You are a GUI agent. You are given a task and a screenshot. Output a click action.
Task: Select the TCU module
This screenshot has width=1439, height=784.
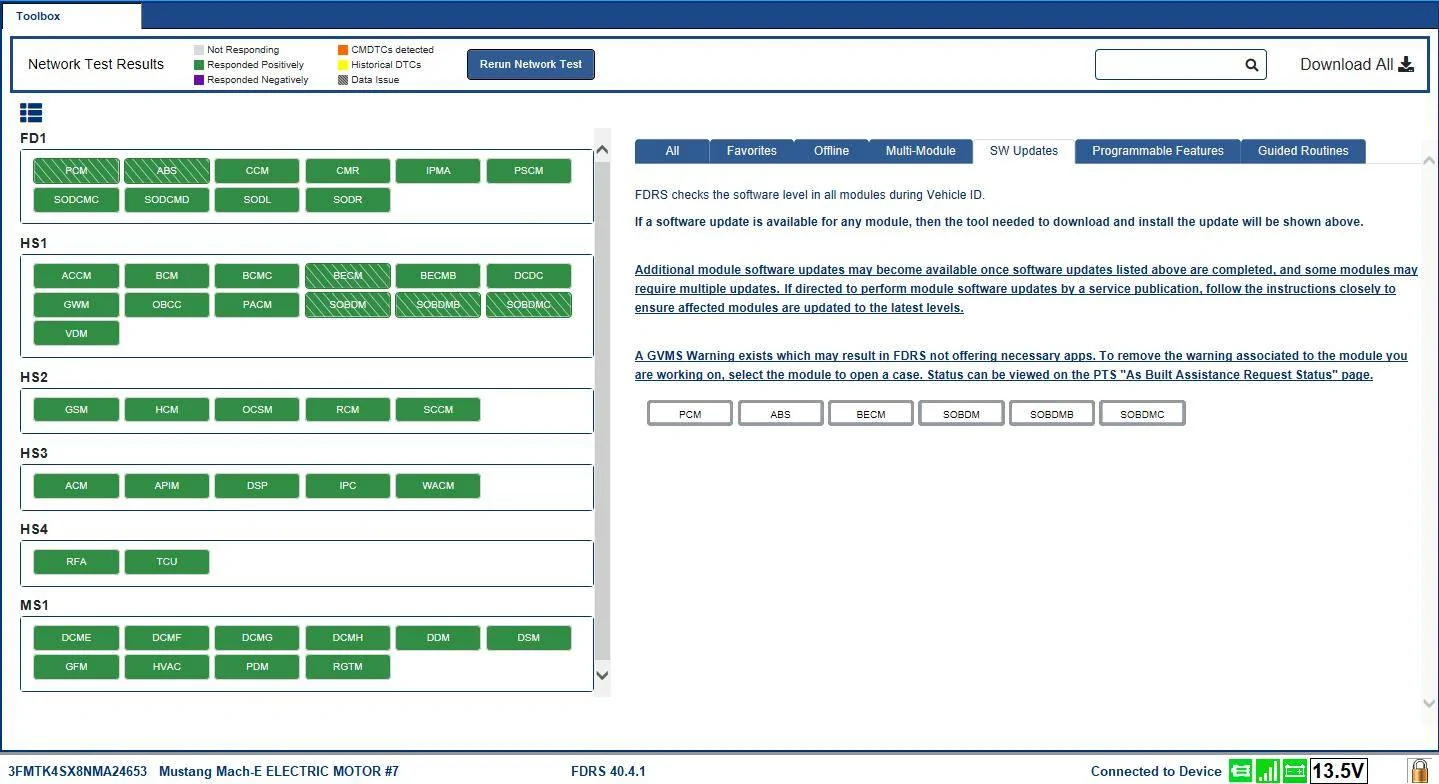(x=167, y=562)
